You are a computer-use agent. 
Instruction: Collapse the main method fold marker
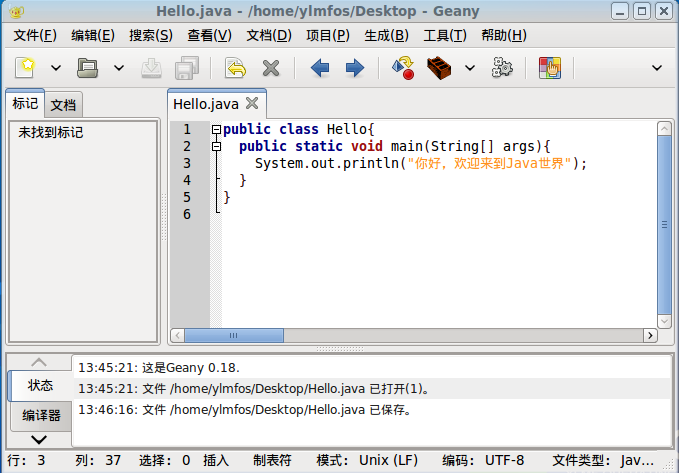(x=216, y=146)
